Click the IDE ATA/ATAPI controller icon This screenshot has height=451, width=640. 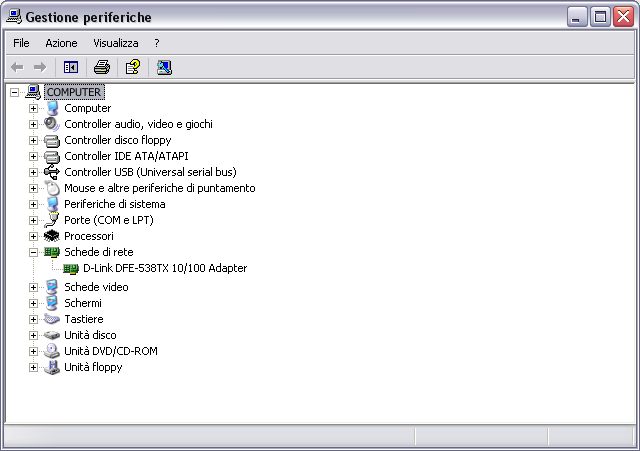[x=52, y=156]
